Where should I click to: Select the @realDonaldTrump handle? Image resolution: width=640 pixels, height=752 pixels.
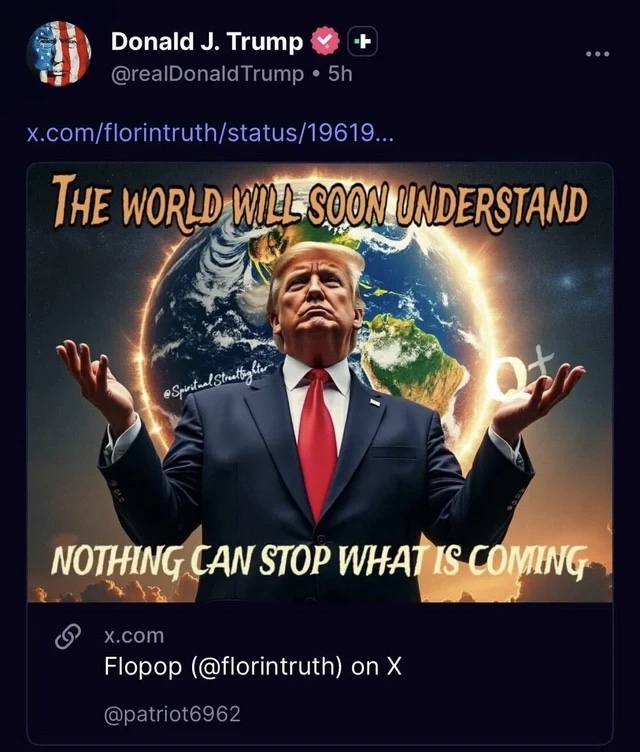[207, 74]
